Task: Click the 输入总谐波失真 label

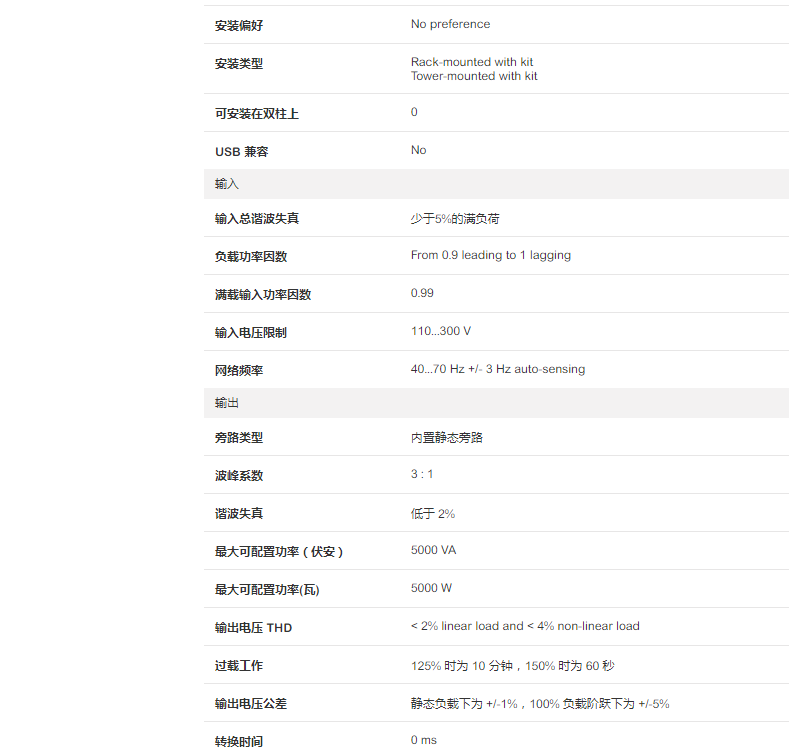Action: (257, 218)
